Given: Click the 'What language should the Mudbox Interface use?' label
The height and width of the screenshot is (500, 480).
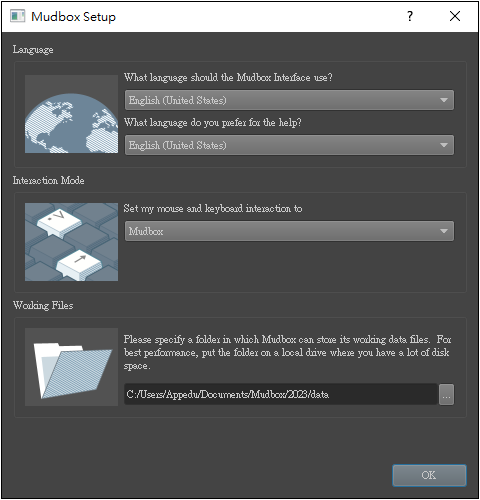Looking at the screenshot, I should 228,78.
